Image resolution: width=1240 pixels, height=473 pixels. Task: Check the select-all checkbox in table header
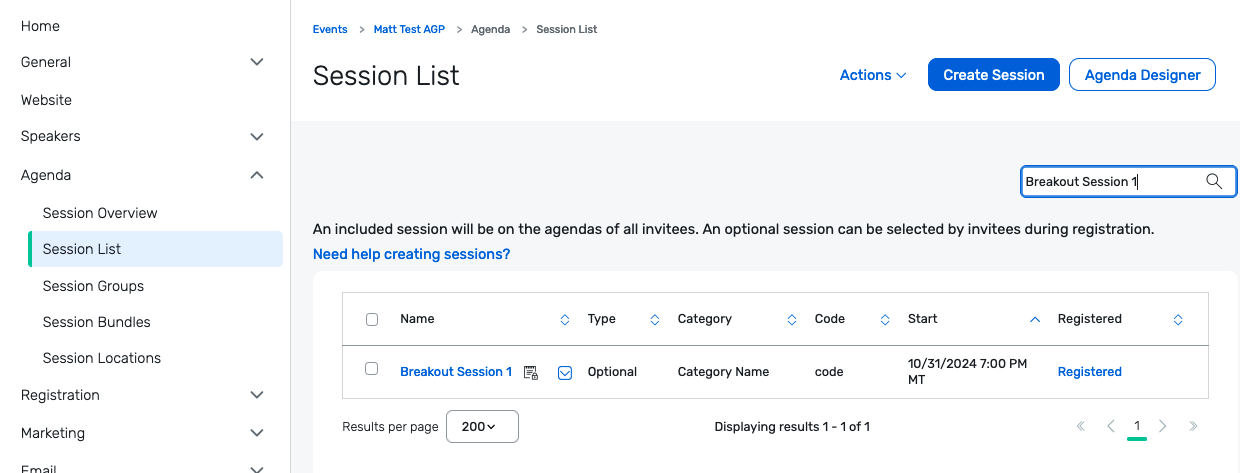(x=372, y=320)
